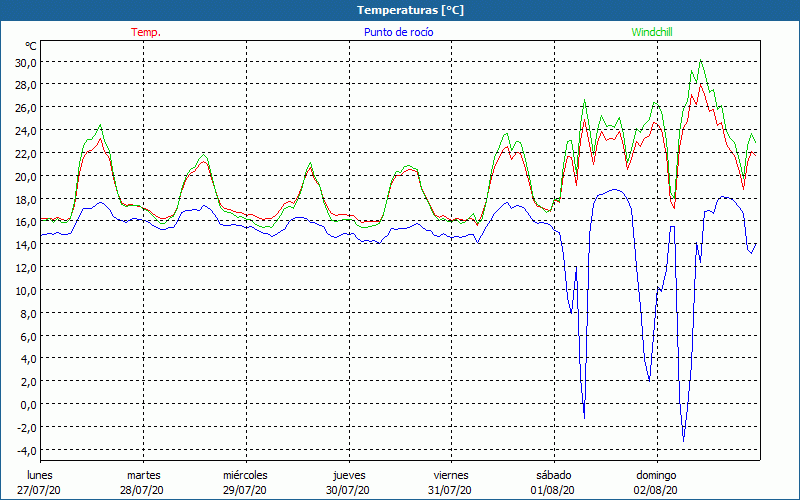
Task: Click the 'lunes' day label
Action: (x=40, y=475)
